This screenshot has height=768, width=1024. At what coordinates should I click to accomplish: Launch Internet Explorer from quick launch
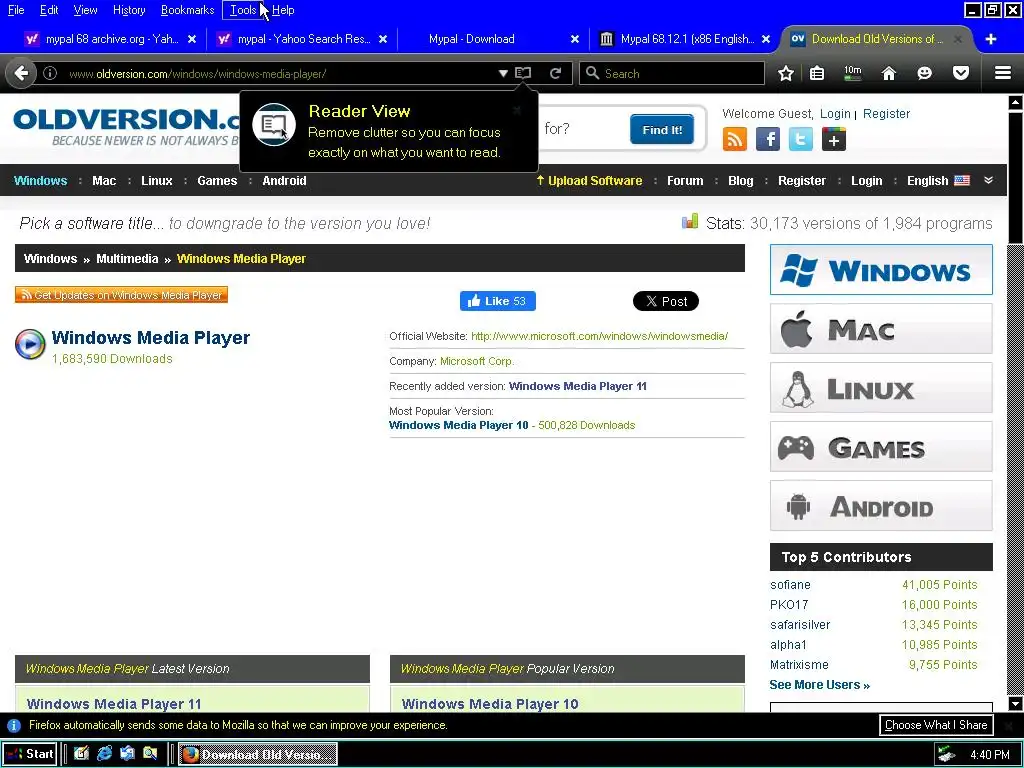(104, 754)
